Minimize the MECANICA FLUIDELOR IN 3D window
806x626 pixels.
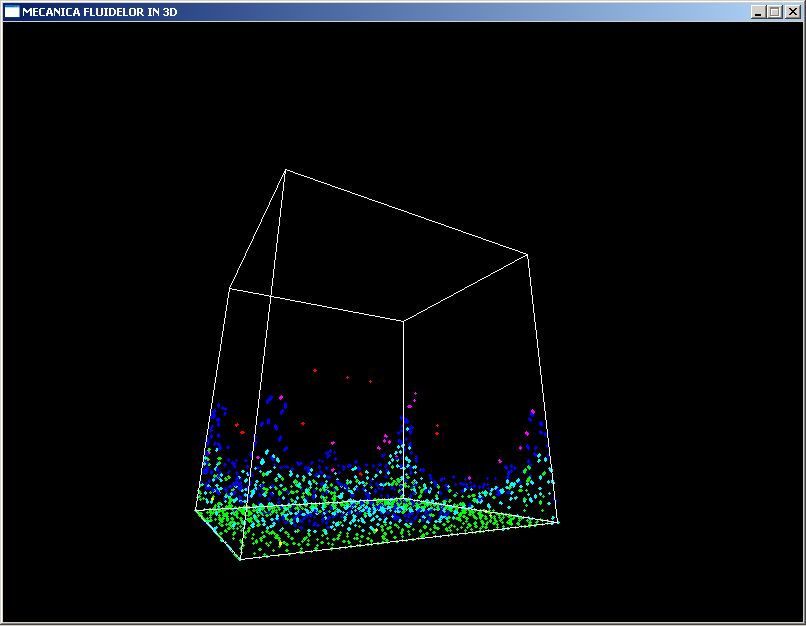758,12
